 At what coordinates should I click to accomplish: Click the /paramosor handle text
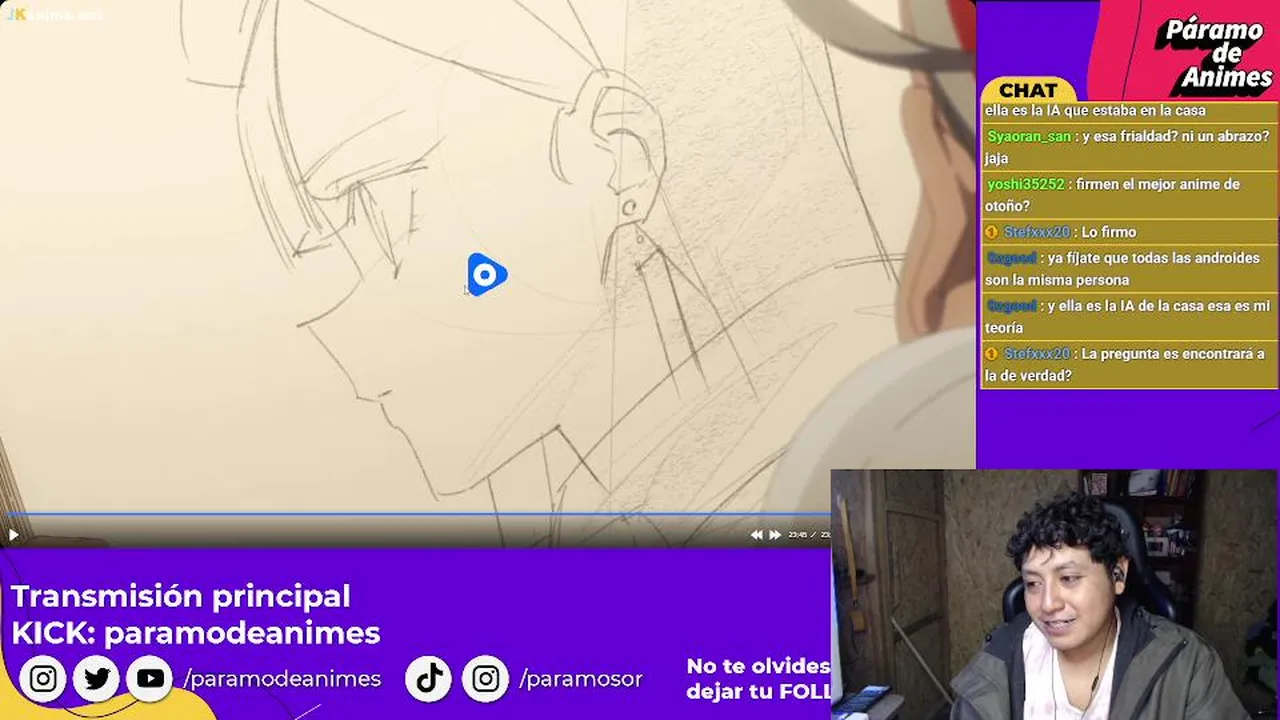[581, 679]
